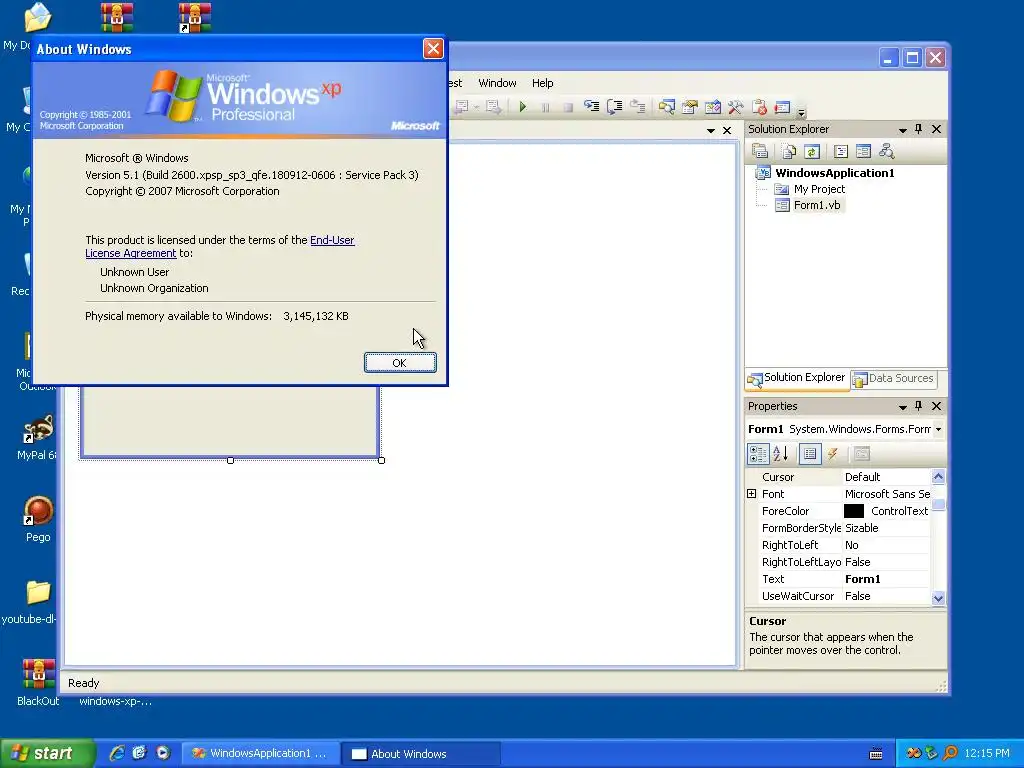This screenshot has height=768, width=1024.
Task: Open Properties panel window position dropdown arrow
Action: coord(903,407)
